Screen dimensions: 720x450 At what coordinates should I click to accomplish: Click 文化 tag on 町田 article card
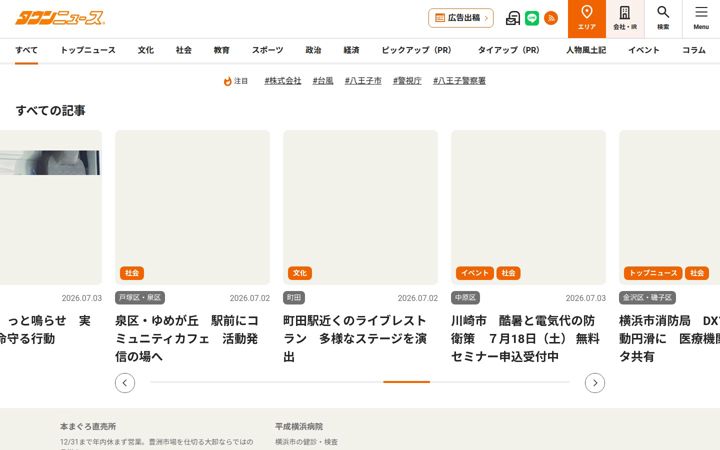(x=300, y=273)
